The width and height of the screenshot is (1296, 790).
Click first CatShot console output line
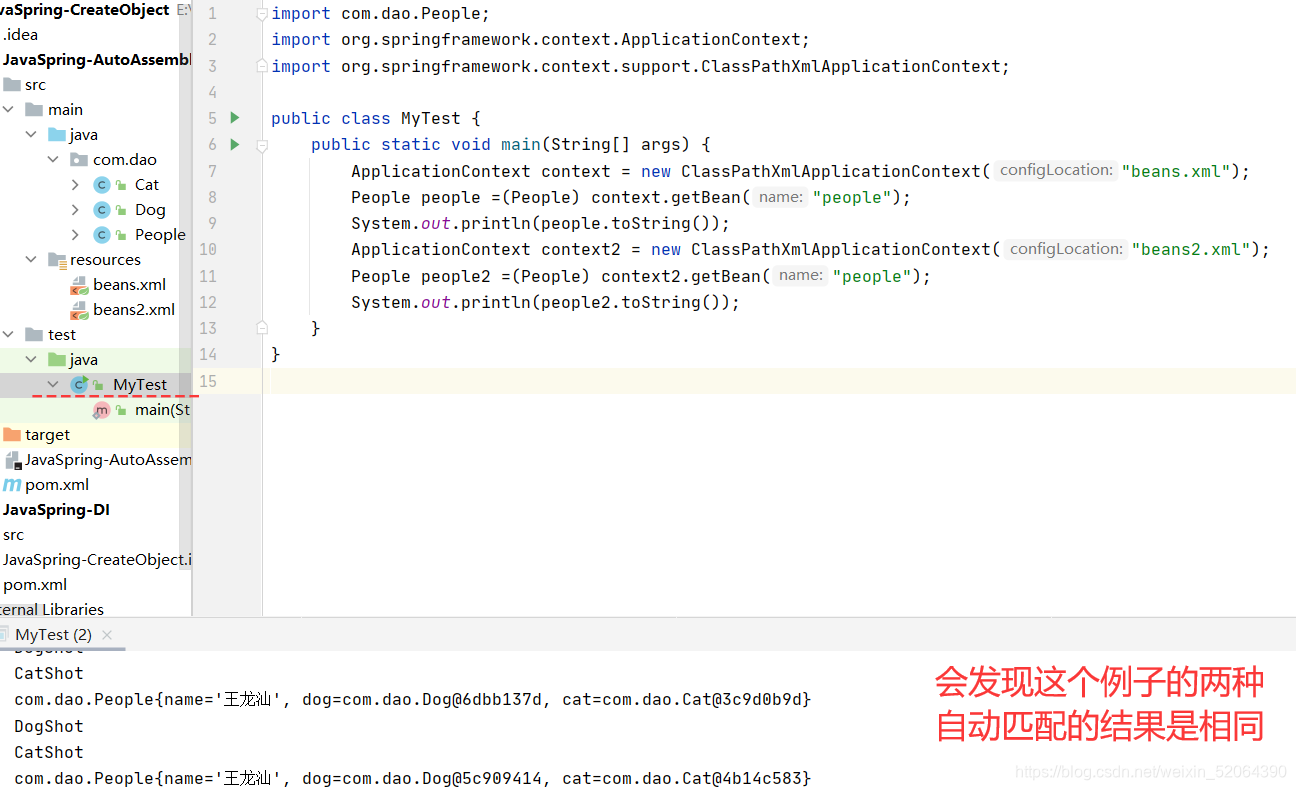pyautogui.click(x=49, y=673)
